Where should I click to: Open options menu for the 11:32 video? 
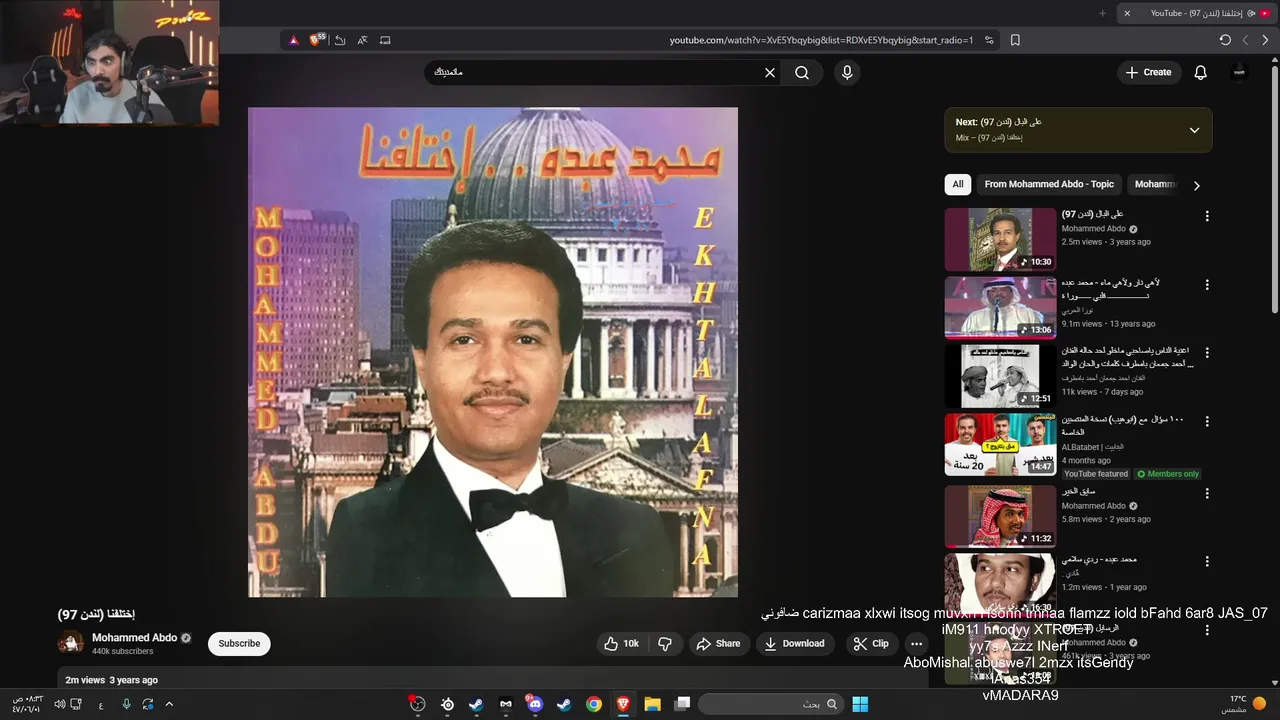tap(1207, 493)
